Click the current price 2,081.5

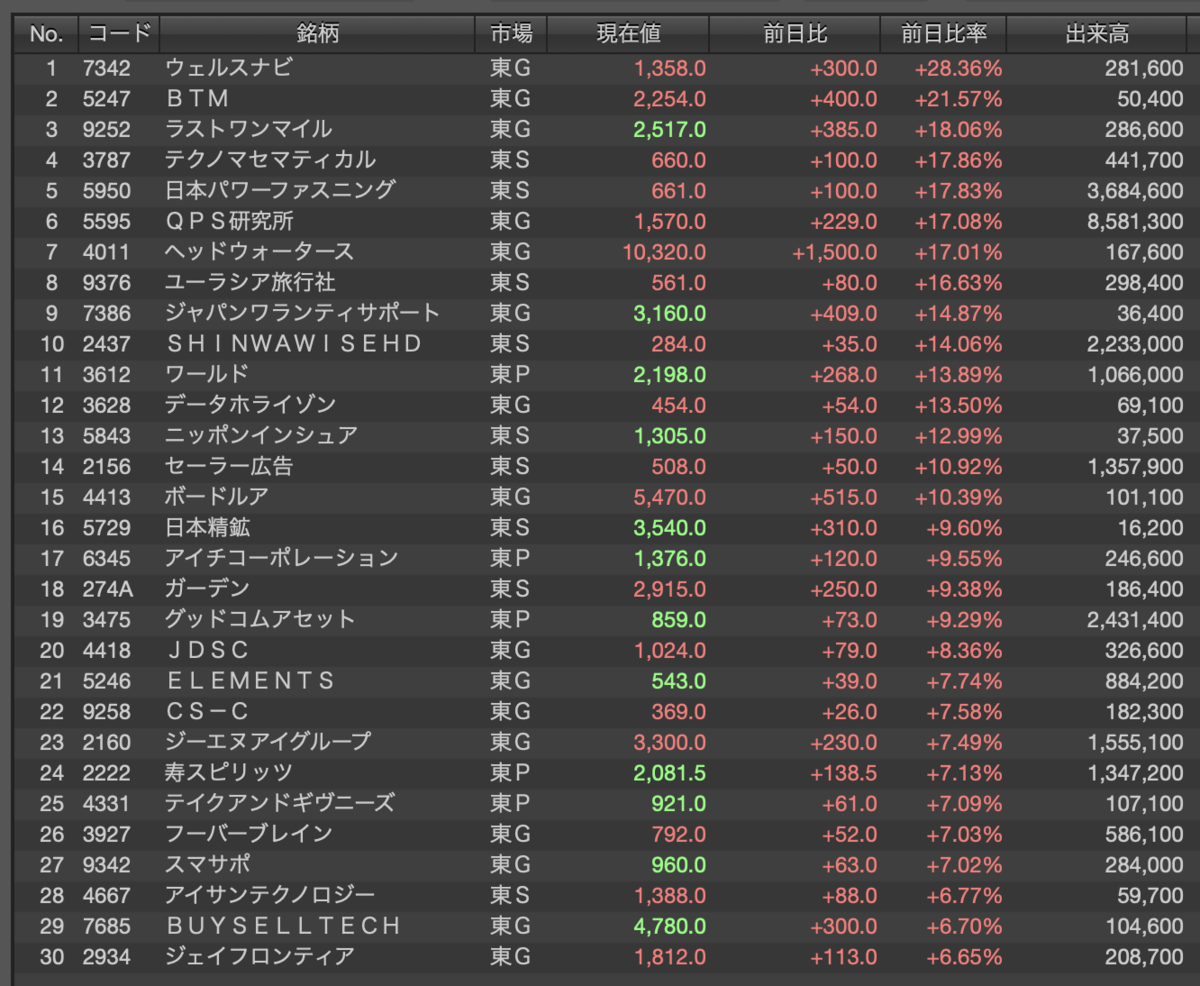coord(670,772)
